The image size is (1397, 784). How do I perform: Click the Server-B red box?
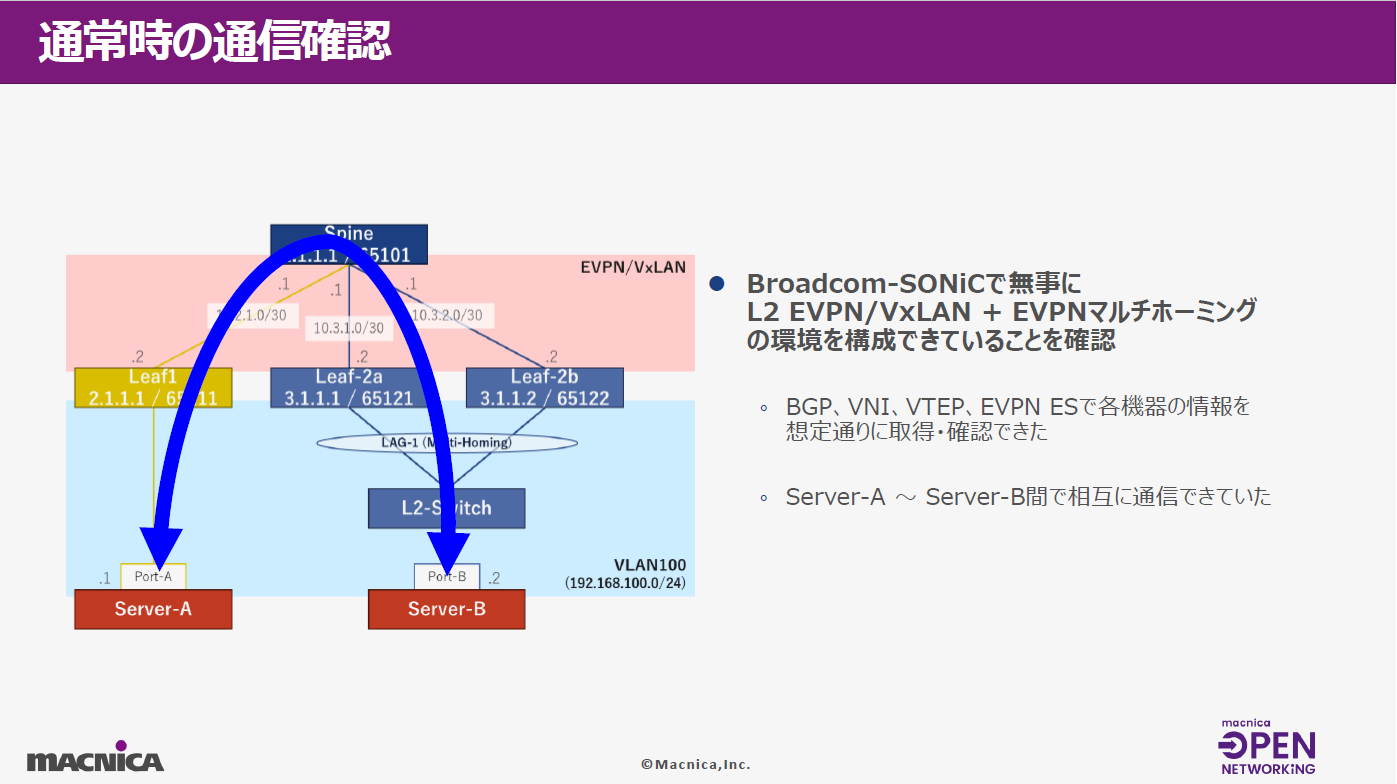click(x=447, y=609)
